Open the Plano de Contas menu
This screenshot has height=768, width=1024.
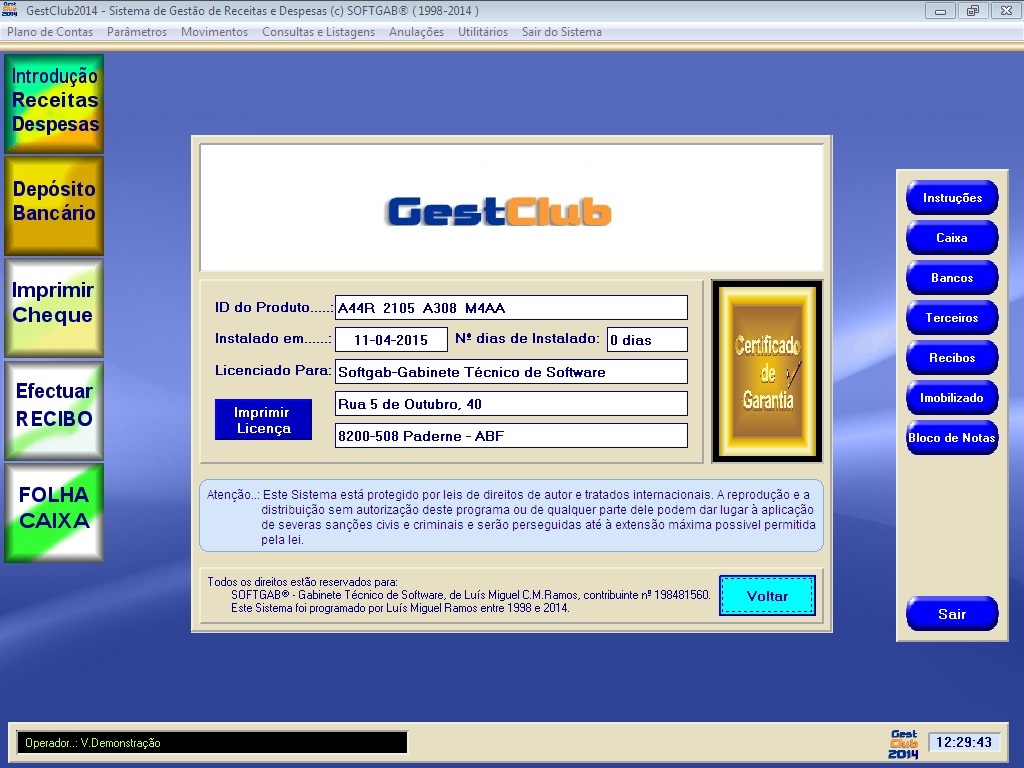(50, 32)
